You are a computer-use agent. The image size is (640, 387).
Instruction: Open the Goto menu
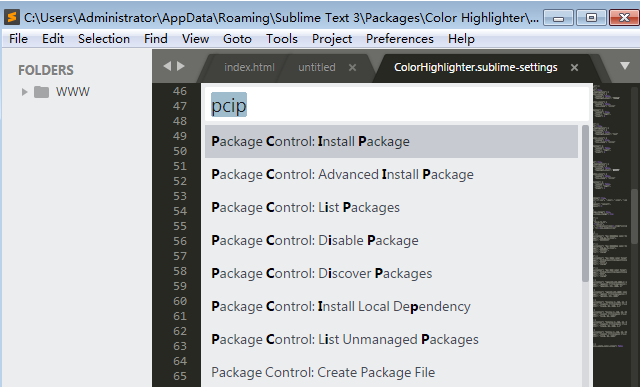pyautogui.click(x=237, y=39)
